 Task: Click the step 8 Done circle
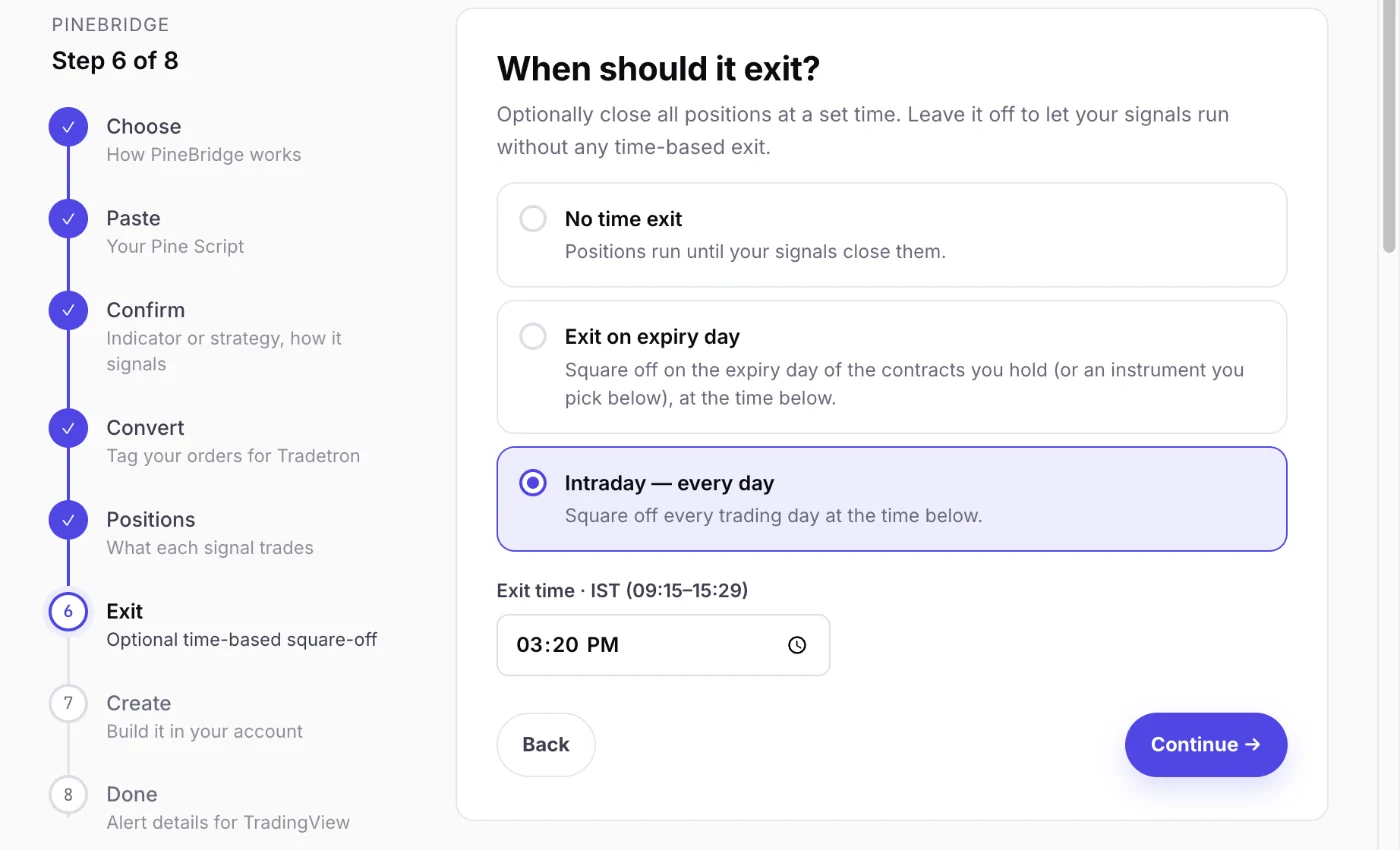click(x=68, y=795)
